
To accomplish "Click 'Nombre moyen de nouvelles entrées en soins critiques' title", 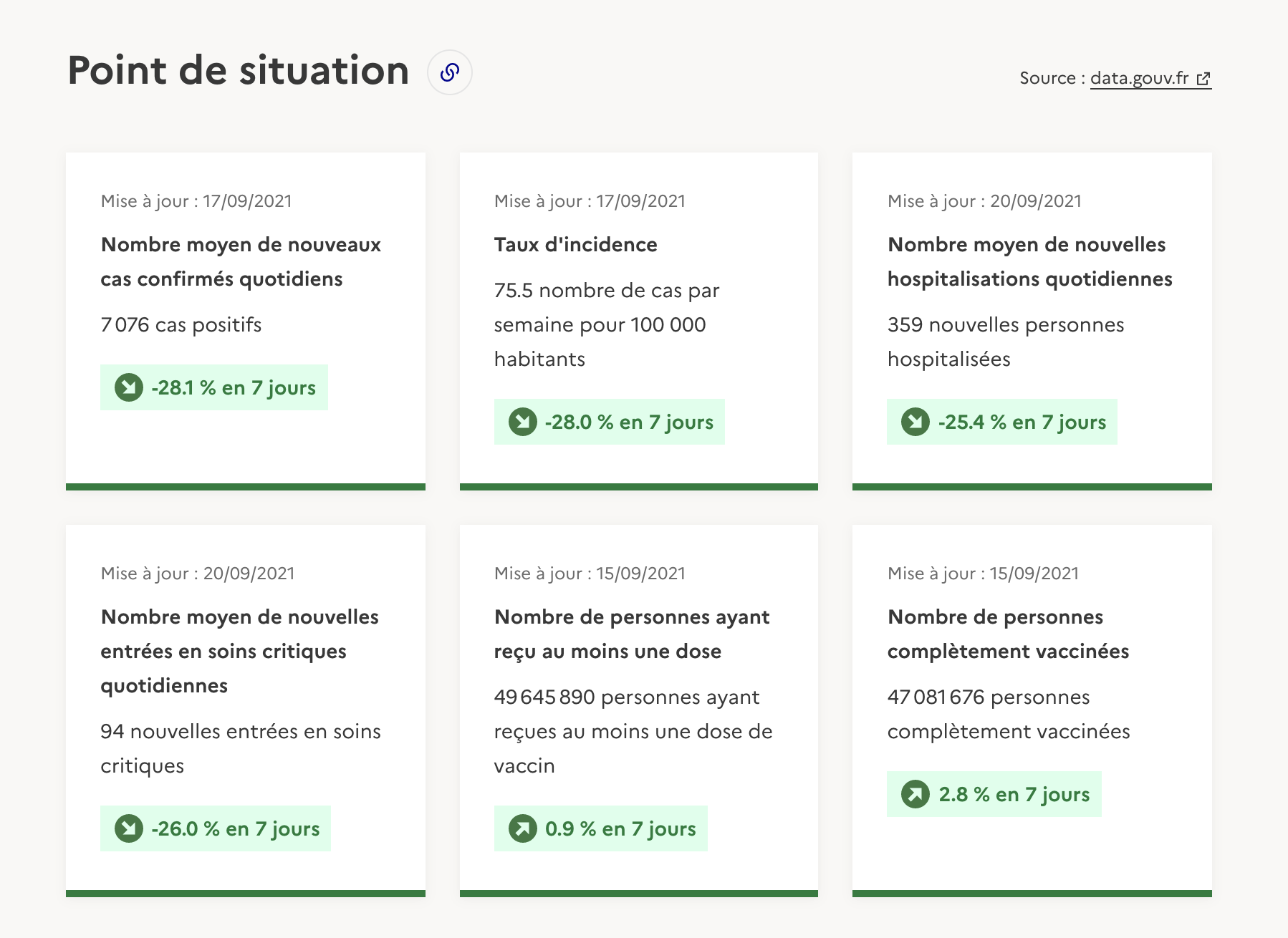I will pyautogui.click(x=240, y=651).
